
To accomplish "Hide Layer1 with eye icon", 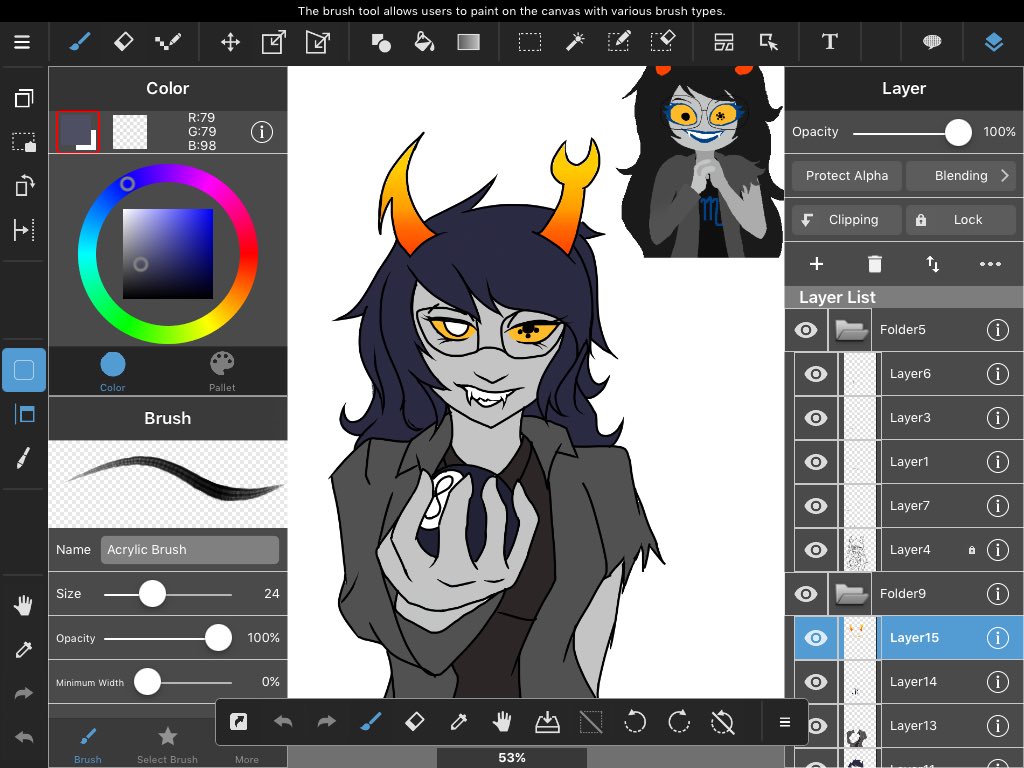I will coord(816,462).
